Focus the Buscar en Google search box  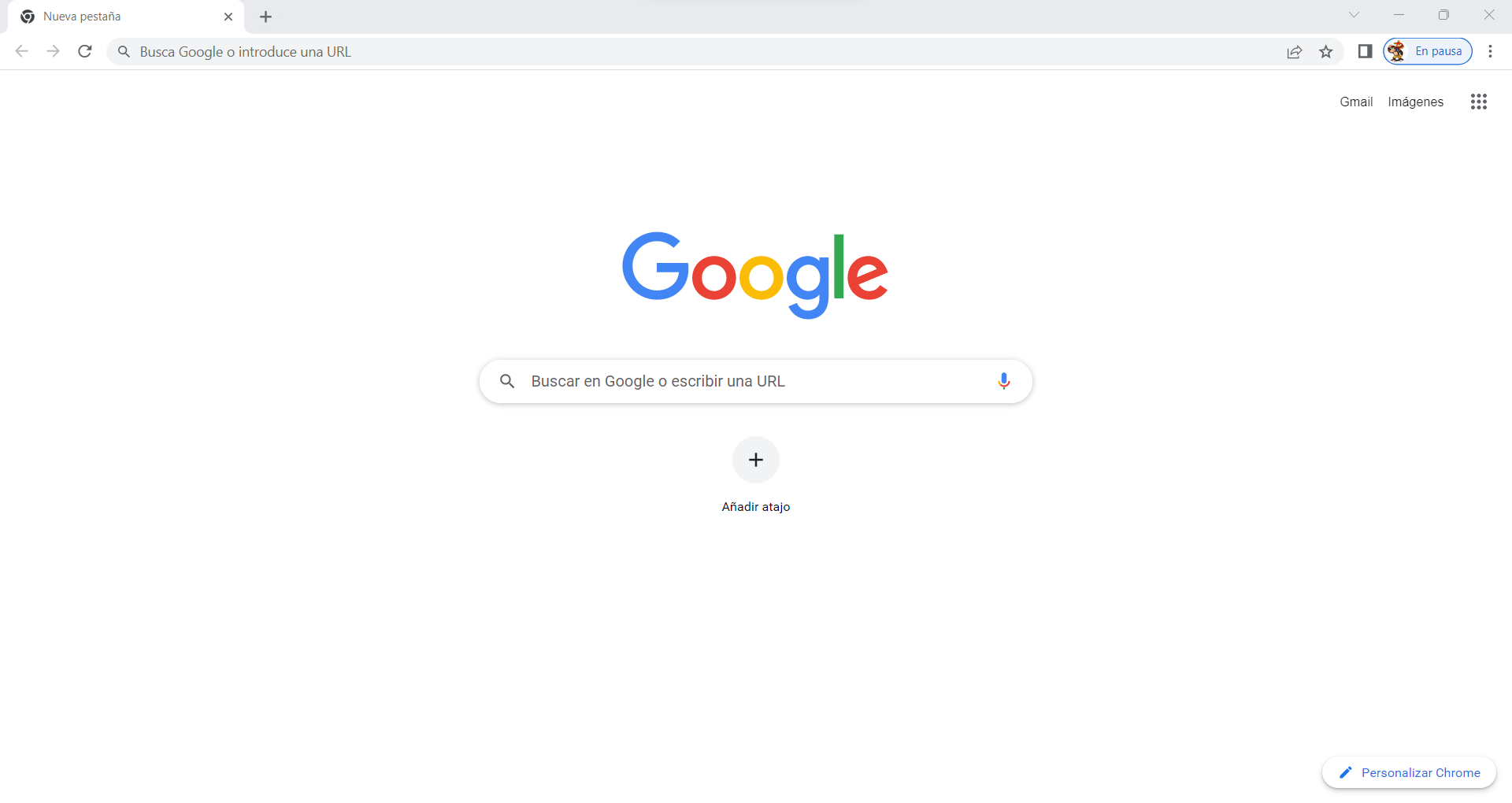(756, 381)
